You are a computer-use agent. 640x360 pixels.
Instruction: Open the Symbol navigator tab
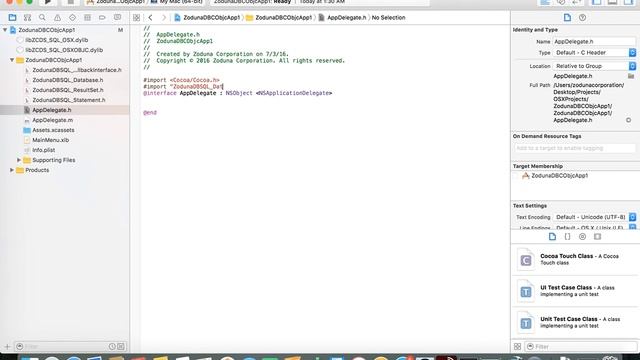[27, 18]
